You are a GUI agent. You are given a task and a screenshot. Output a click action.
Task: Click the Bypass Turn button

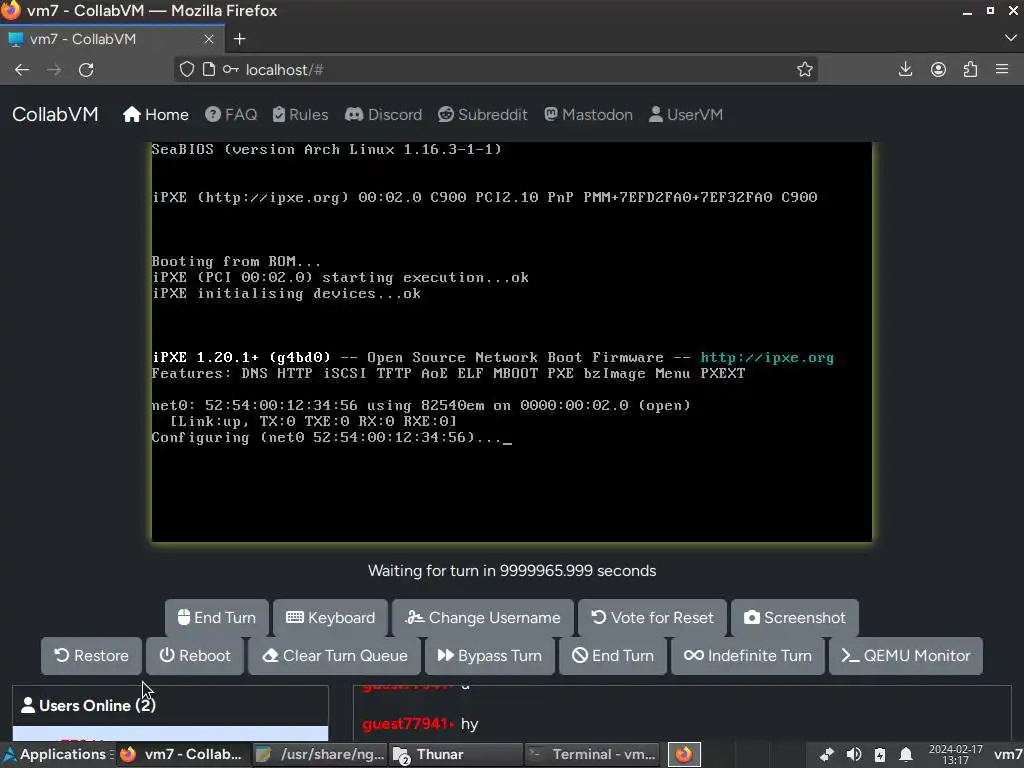[490, 656]
